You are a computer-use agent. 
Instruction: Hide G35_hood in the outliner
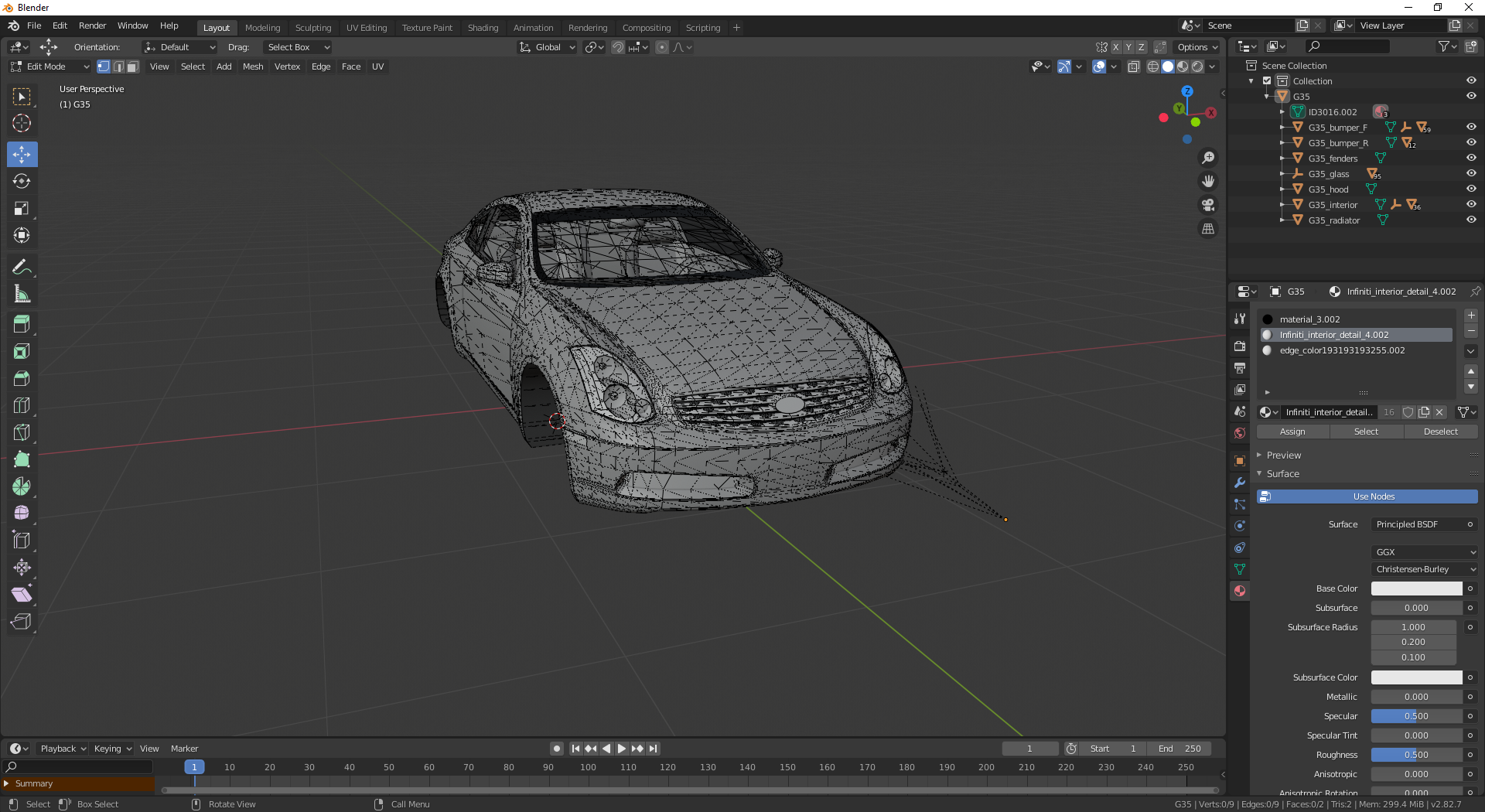pos(1471,189)
